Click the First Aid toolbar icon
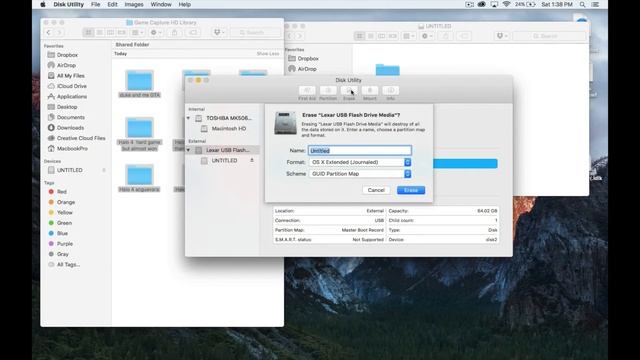 (307, 91)
